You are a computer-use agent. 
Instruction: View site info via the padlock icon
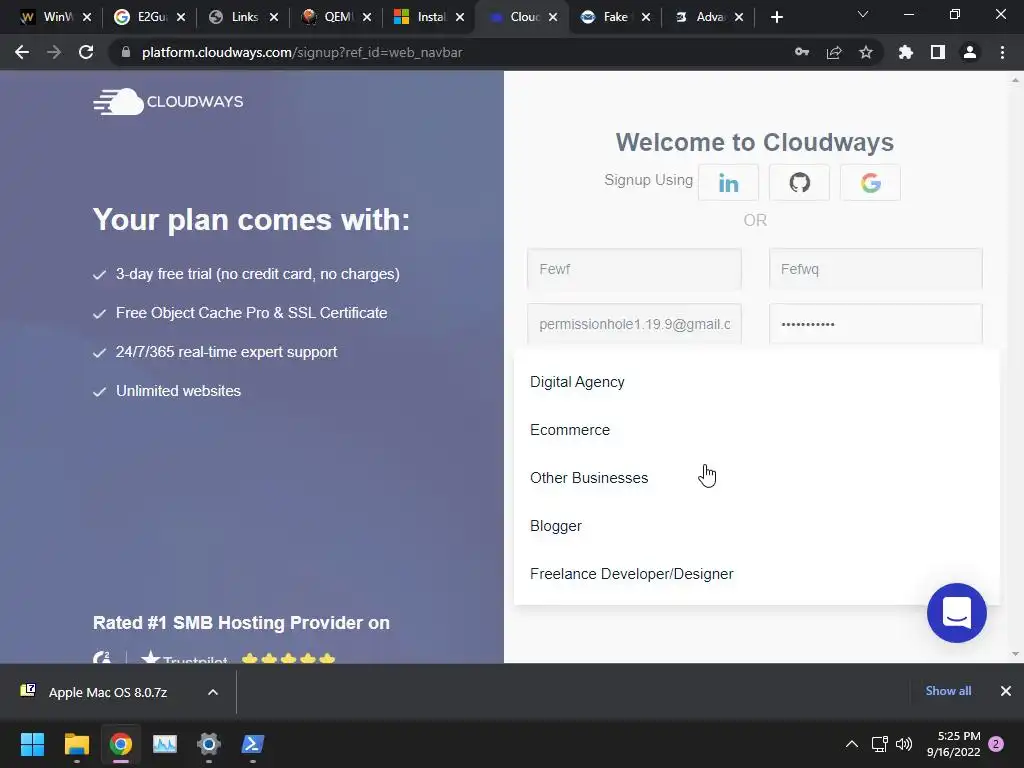tap(126, 52)
